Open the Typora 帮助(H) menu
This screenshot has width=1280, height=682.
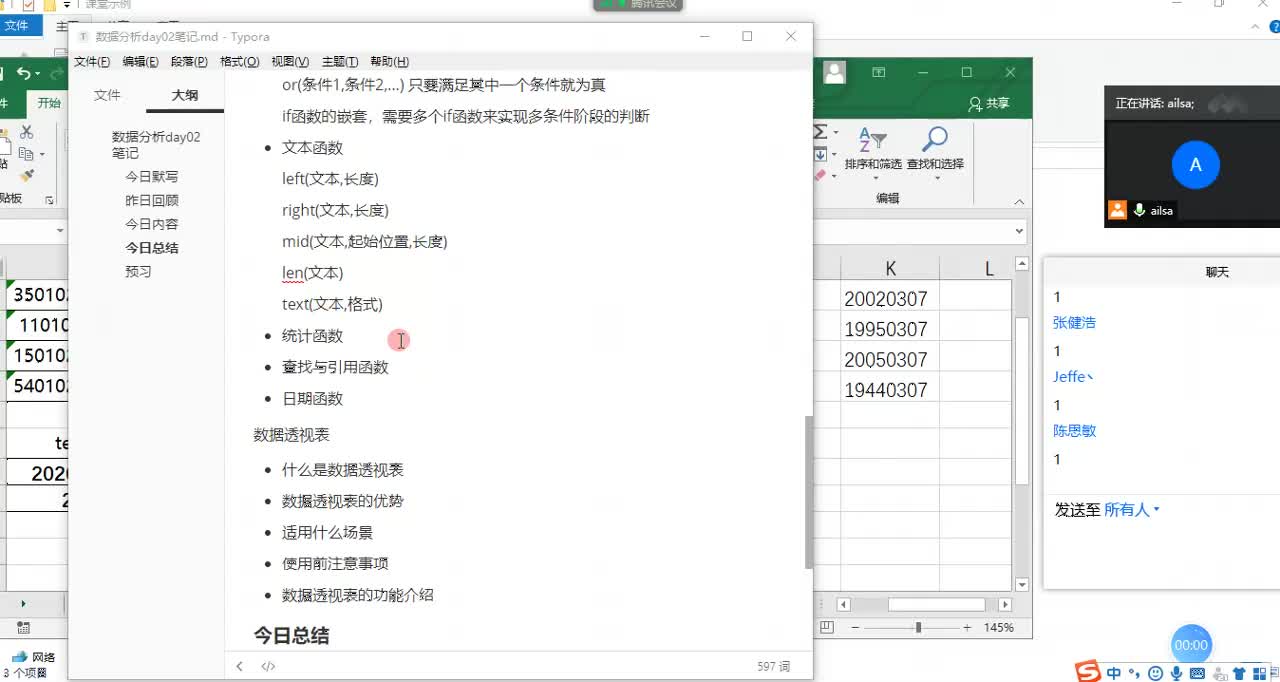pyautogui.click(x=389, y=62)
